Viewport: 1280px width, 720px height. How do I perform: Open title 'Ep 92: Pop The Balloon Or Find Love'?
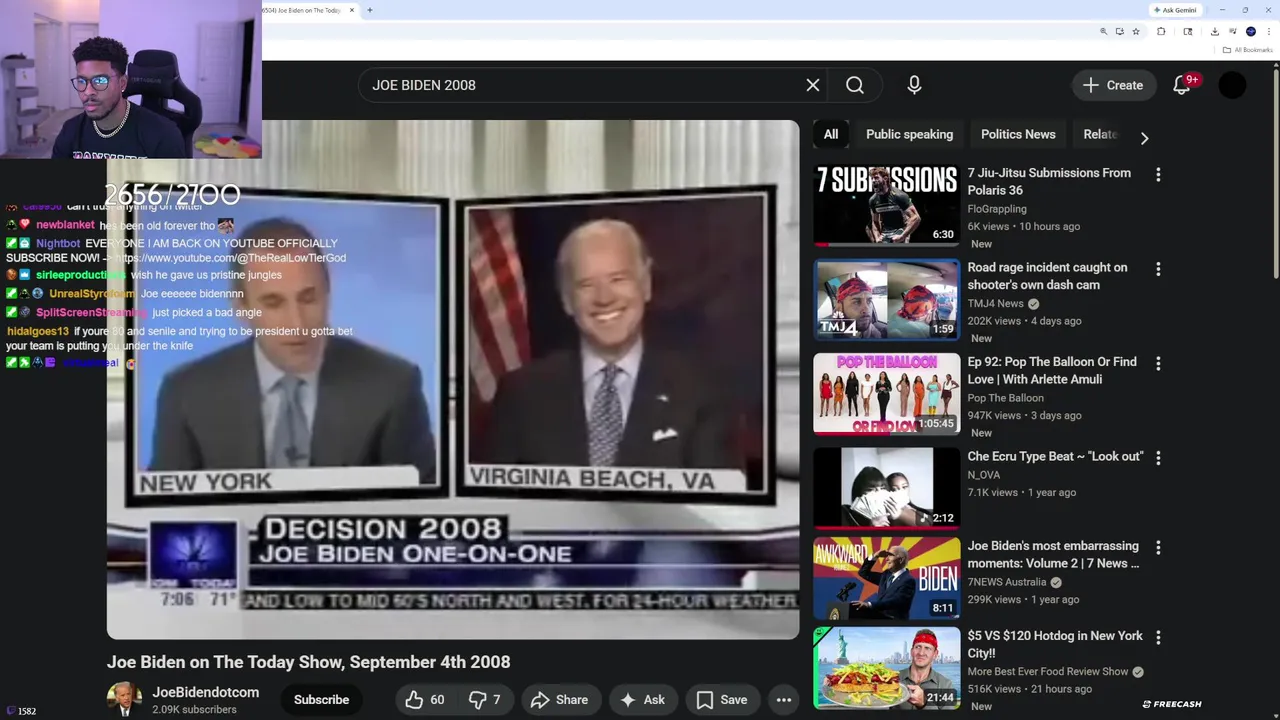pyautogui.click(x=1052, y=370)
